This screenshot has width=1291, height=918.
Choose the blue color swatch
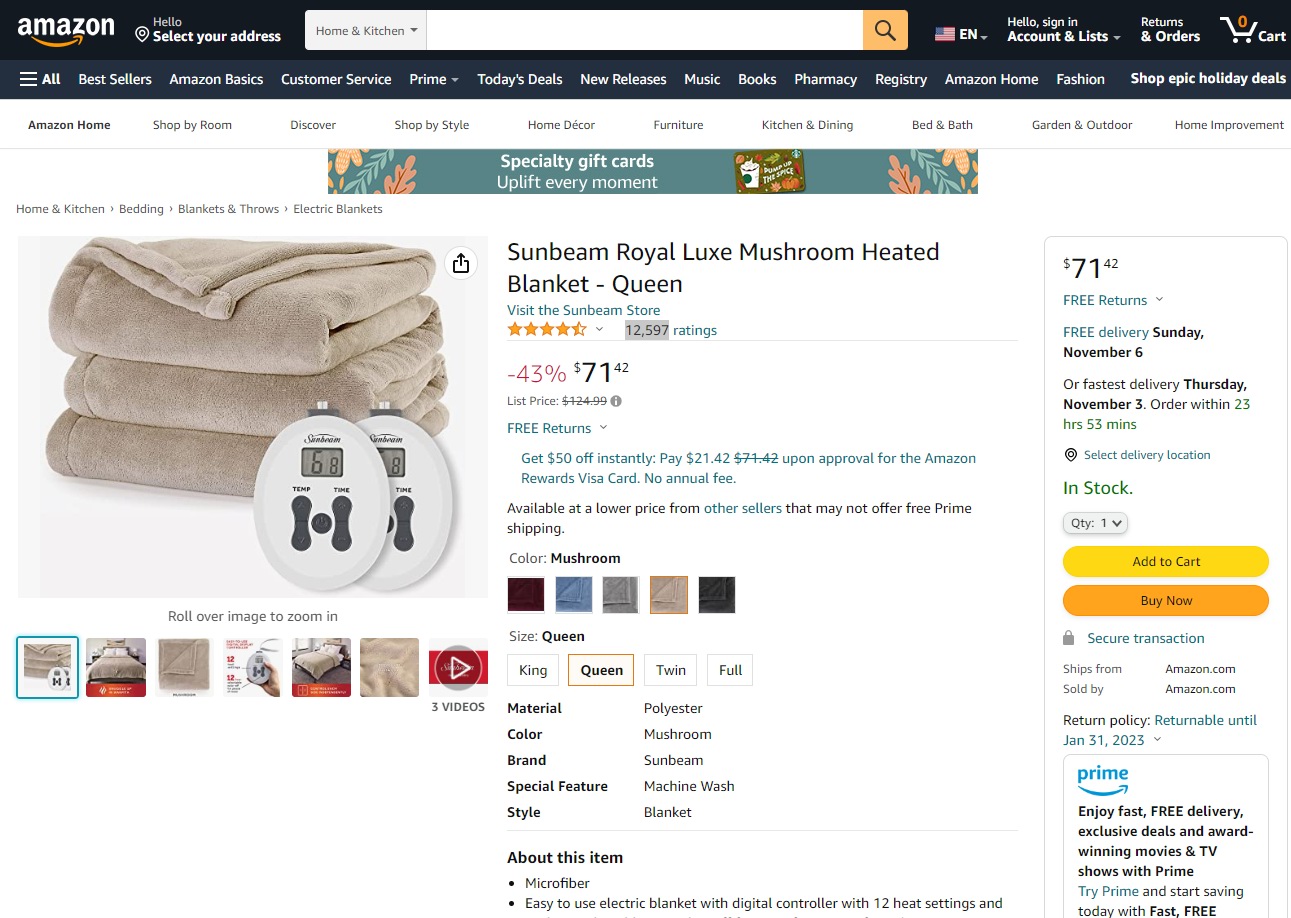[574, 595]
